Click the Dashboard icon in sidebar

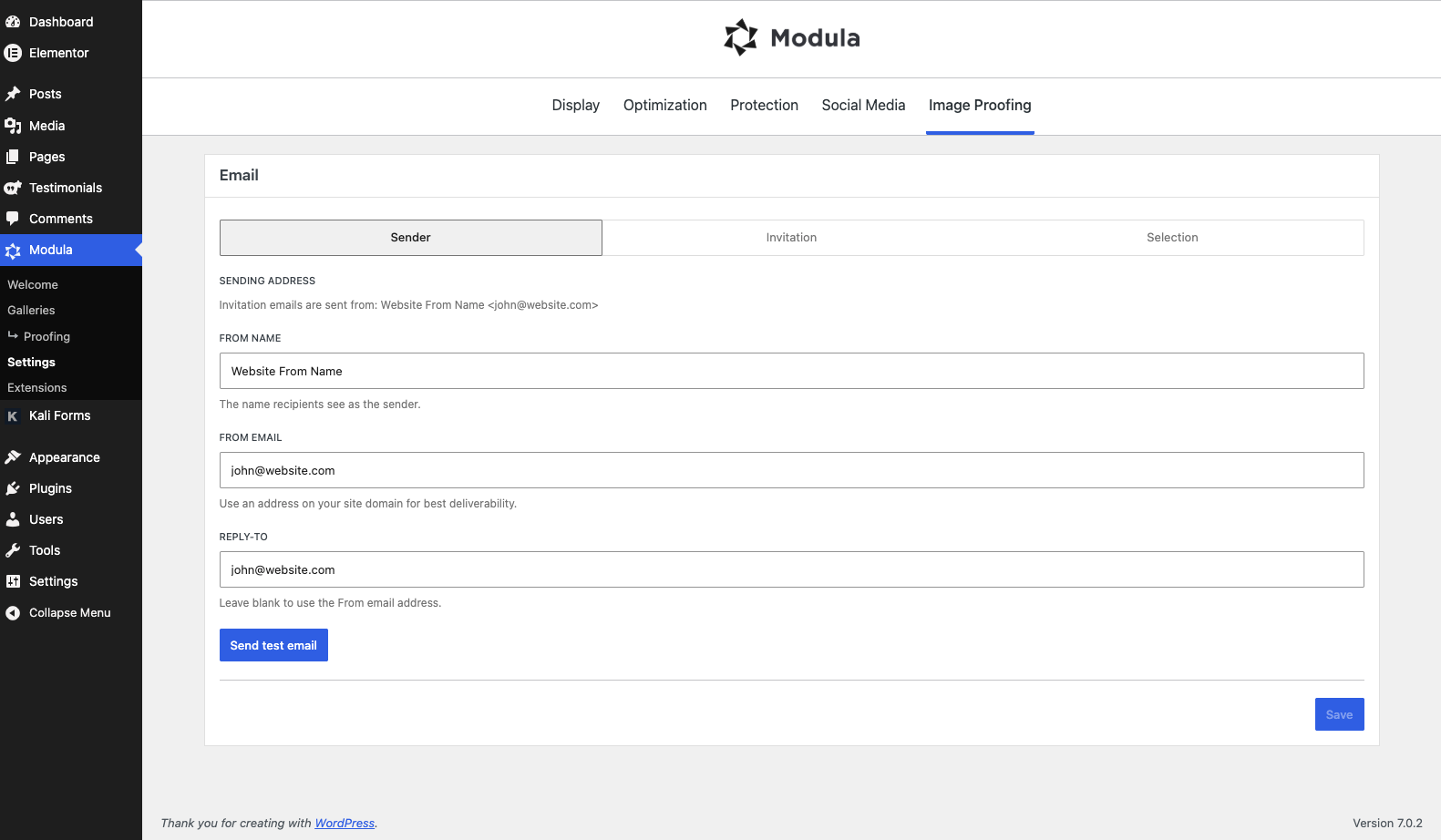click(x=13, y=22)
